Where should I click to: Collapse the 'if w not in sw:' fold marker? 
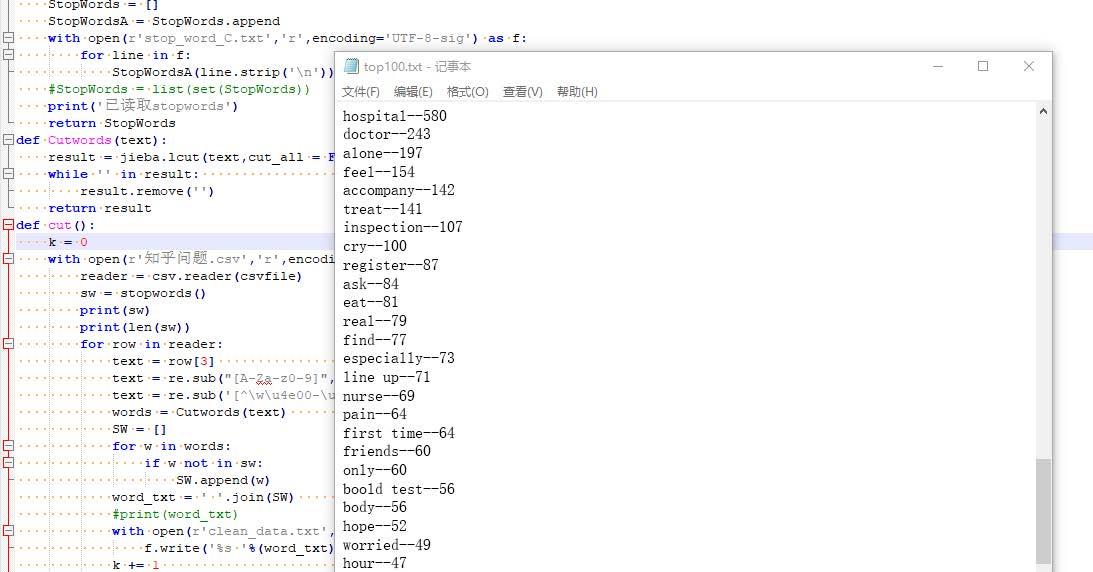click(x=8, y=462)
